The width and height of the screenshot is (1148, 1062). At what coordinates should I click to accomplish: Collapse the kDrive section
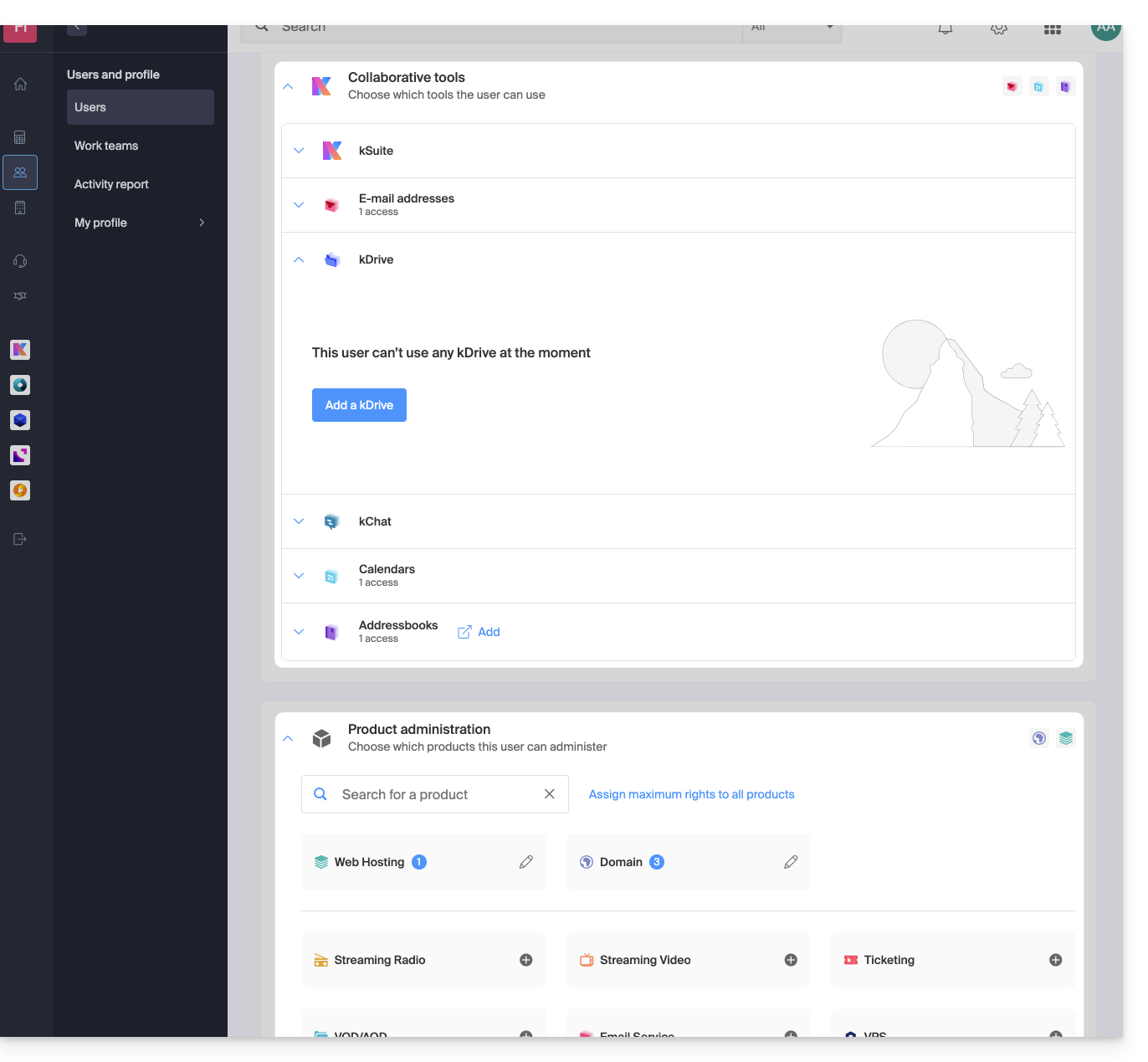tap(299, 259)
